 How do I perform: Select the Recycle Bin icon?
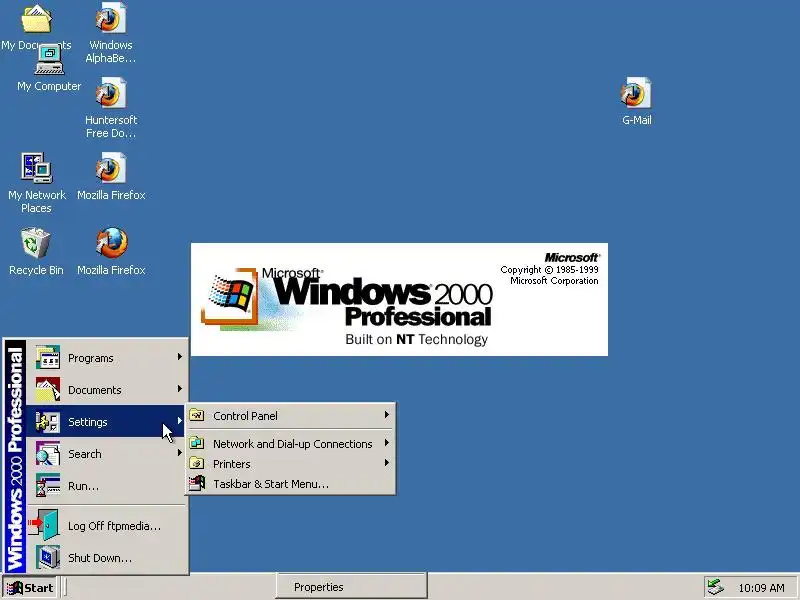(36, 243)
